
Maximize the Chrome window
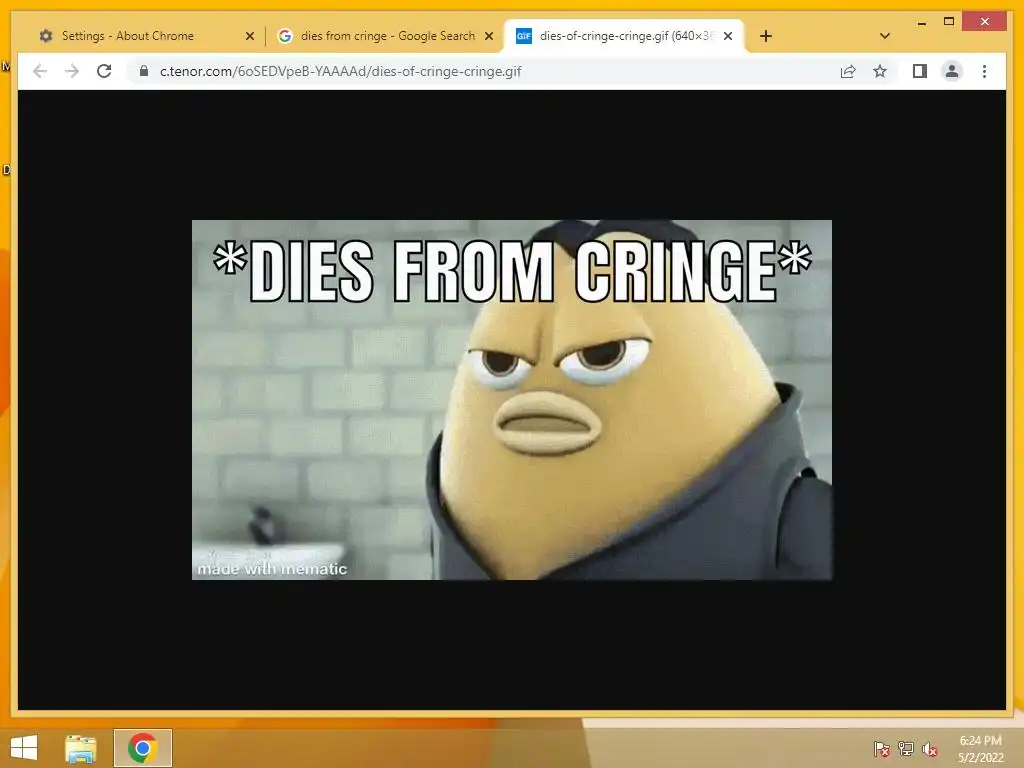(x=949, y=22)
